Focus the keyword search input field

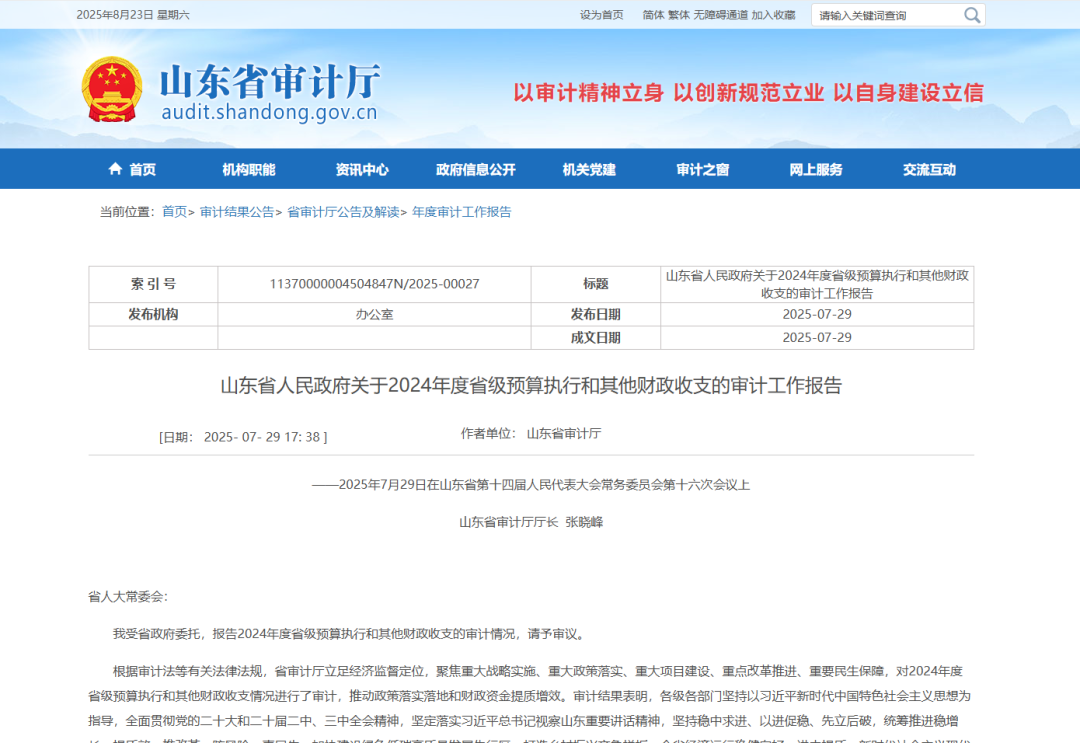[x=889, y=15]
